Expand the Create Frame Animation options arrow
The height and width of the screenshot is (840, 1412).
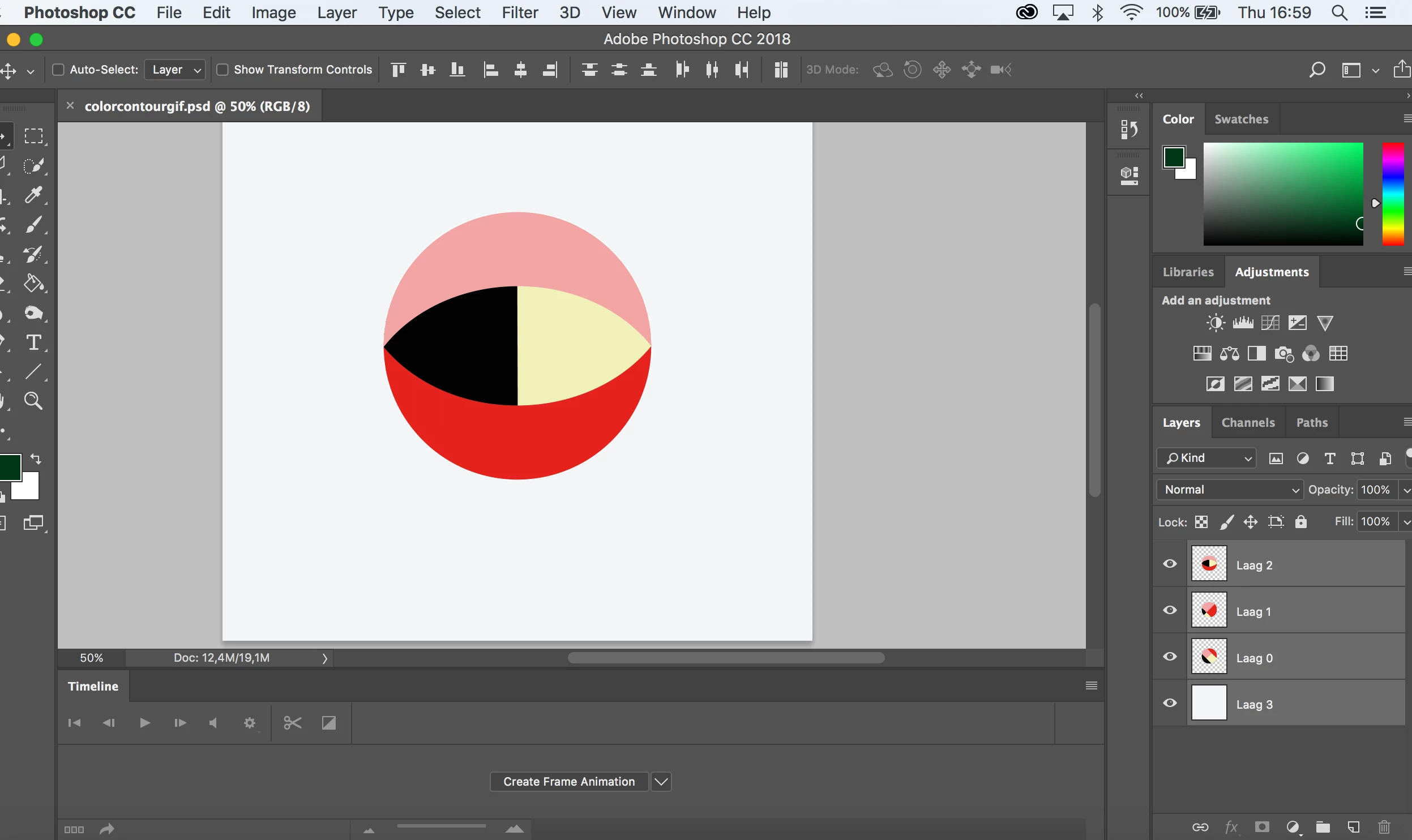point(661,782)
